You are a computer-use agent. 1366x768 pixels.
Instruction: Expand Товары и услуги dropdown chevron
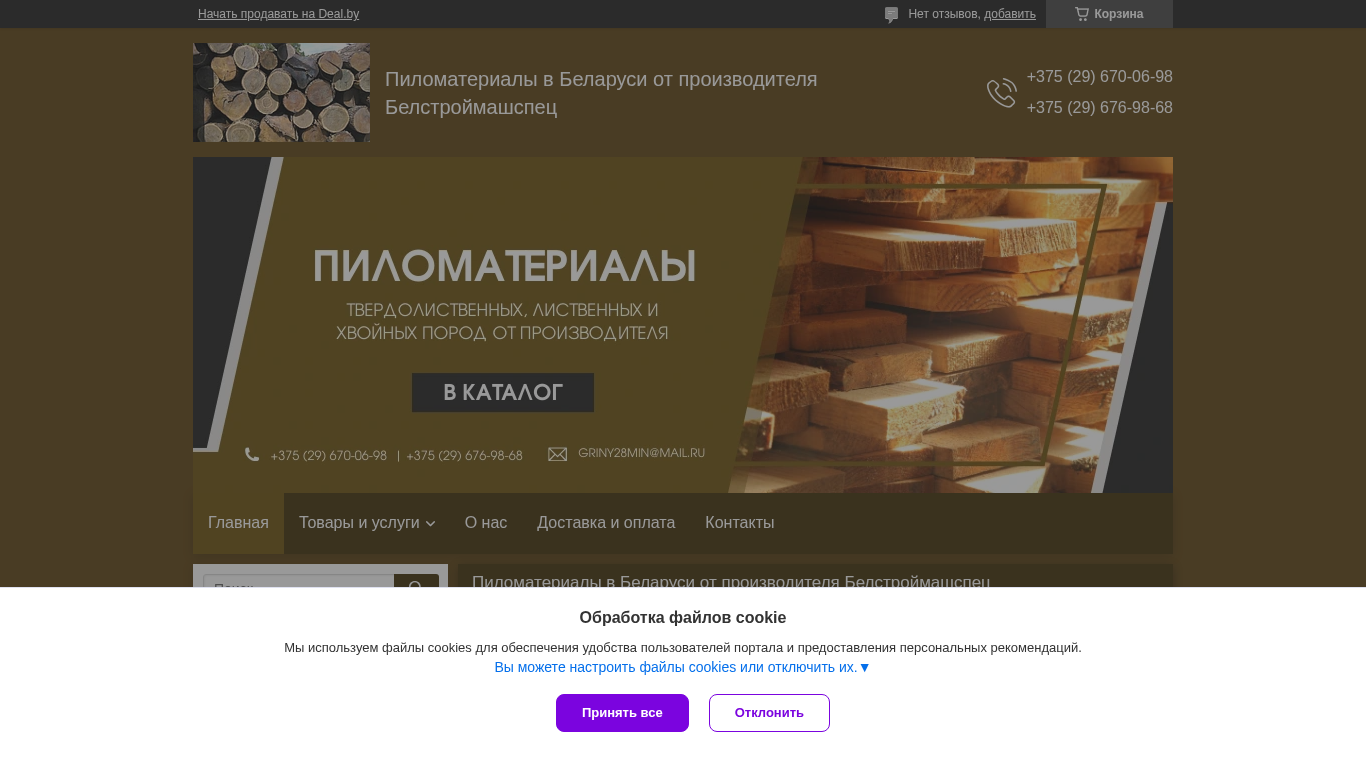[430, 524]
